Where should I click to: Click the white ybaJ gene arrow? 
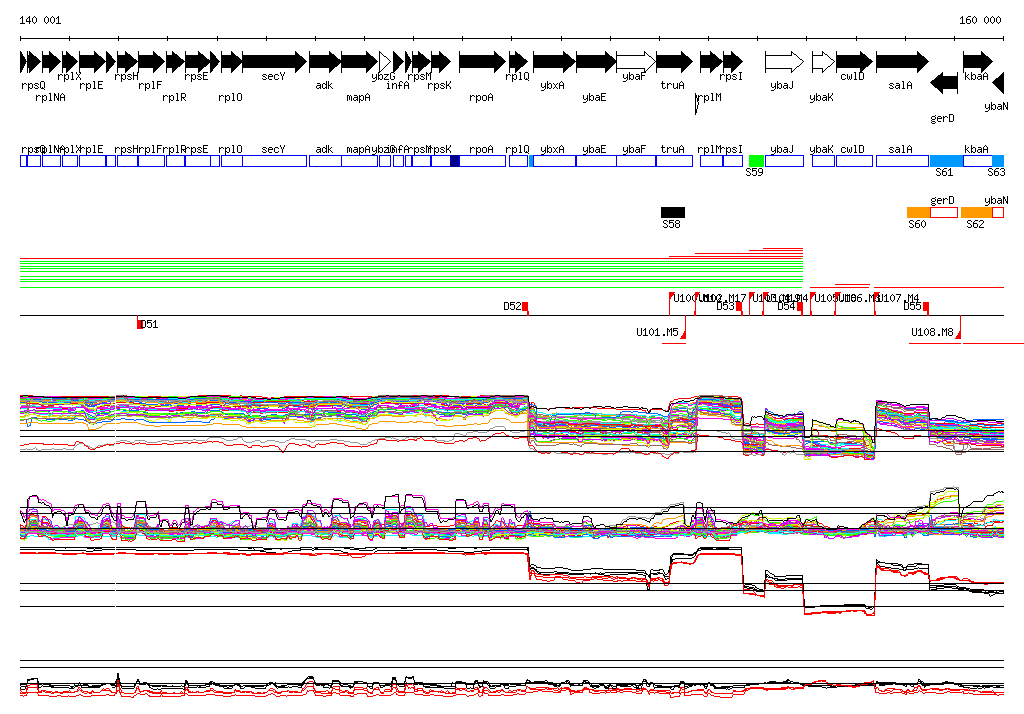click(x=784, y=62)
